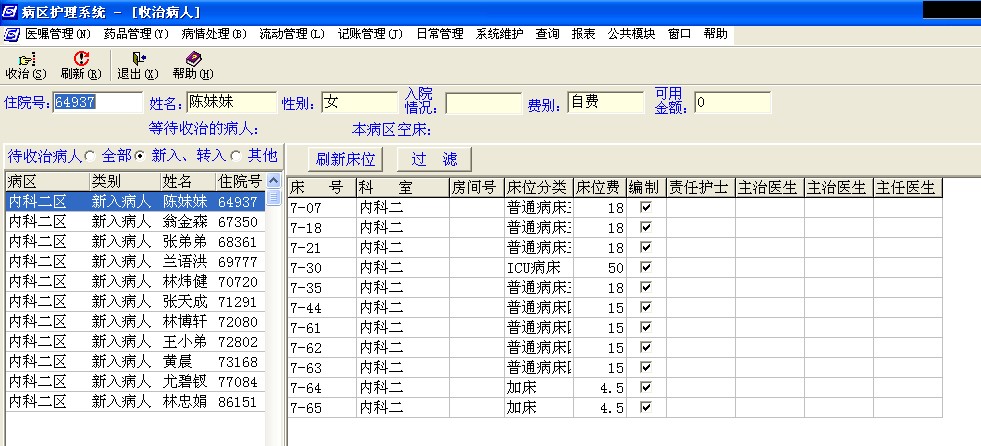Toggle 编制 checkbox for bed 7-44
981x446 pixels.
pos(646,308)
